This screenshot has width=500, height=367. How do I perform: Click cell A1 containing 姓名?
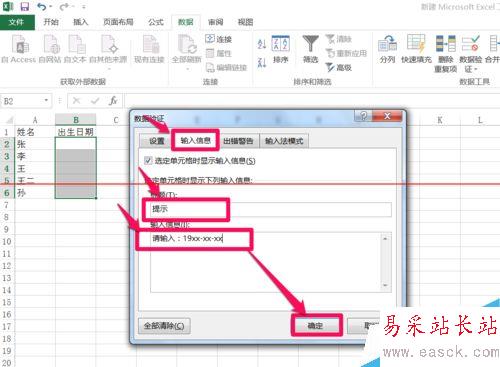click(x=35, y=132)
